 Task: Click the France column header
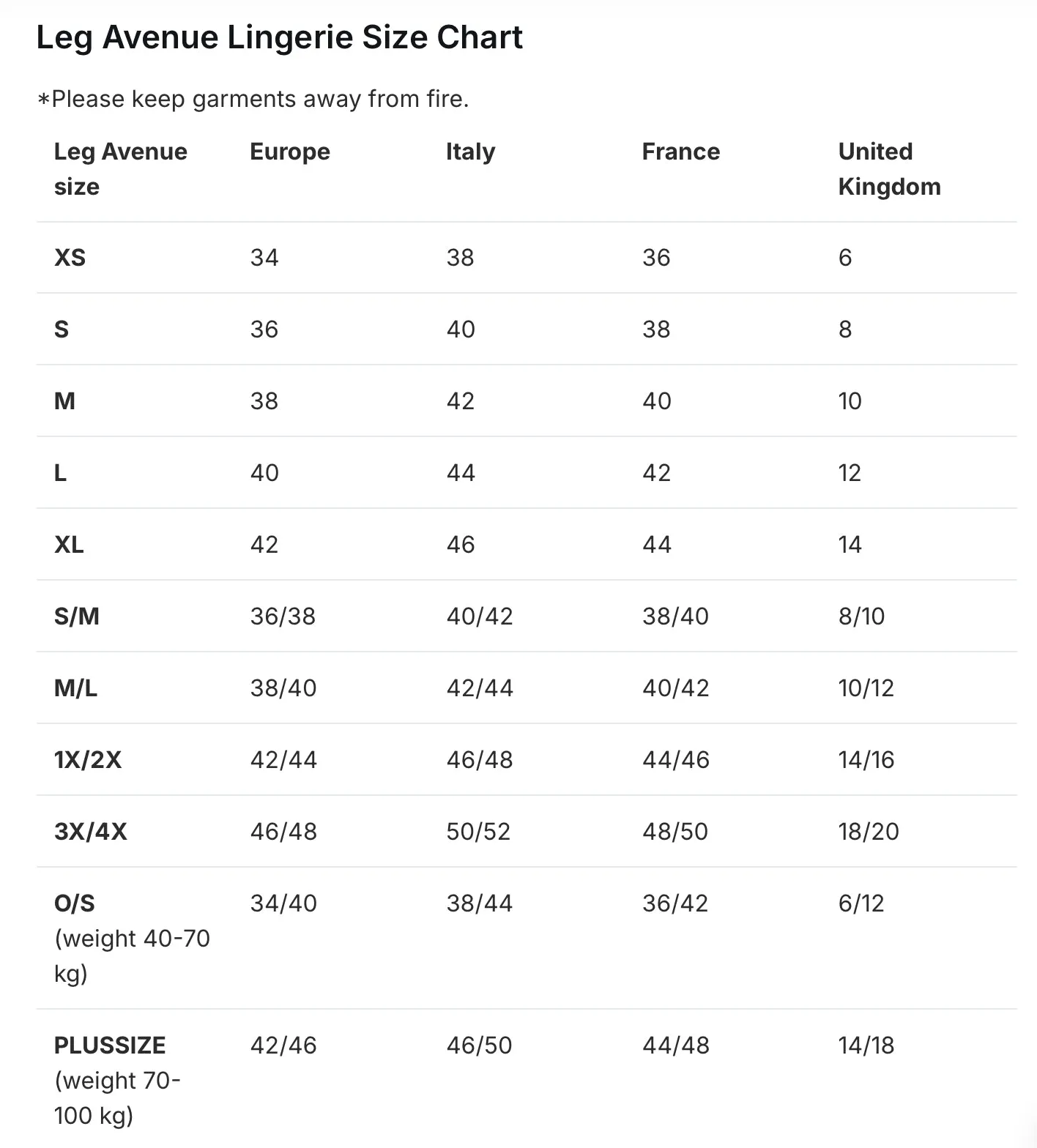pos(680,152)
